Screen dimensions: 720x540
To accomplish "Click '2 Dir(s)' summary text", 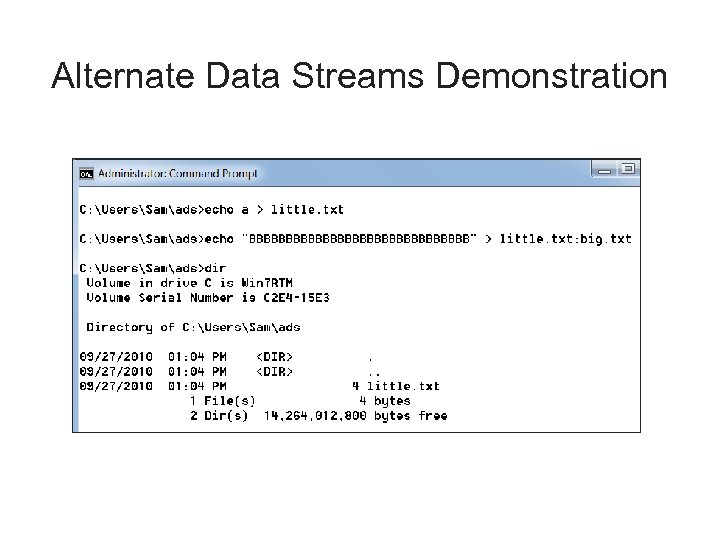I will click(219, 416).
